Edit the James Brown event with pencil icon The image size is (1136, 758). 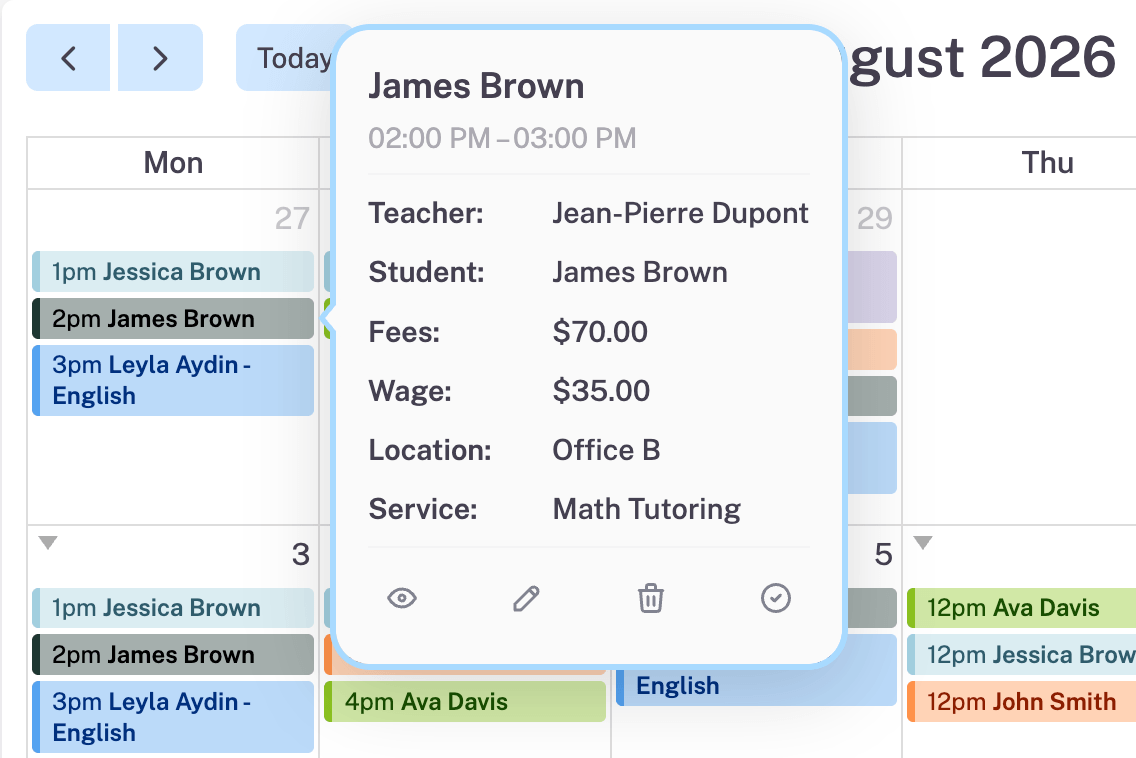tap(526, 599)
